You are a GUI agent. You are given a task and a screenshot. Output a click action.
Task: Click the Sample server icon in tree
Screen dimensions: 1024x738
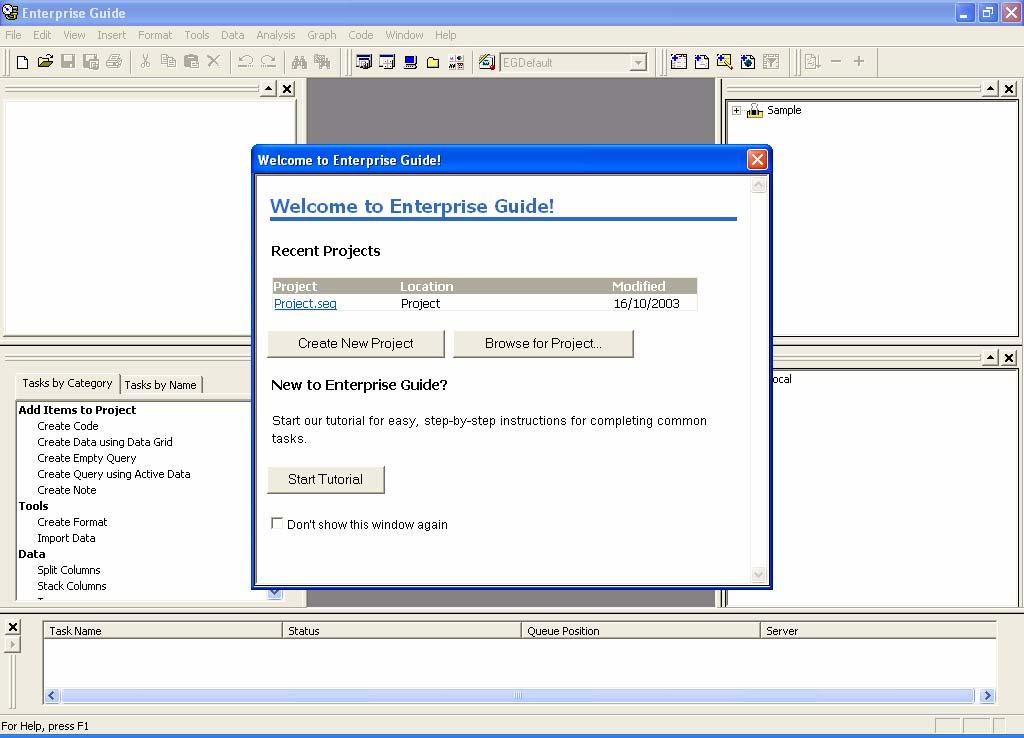(x=755, y=110)
